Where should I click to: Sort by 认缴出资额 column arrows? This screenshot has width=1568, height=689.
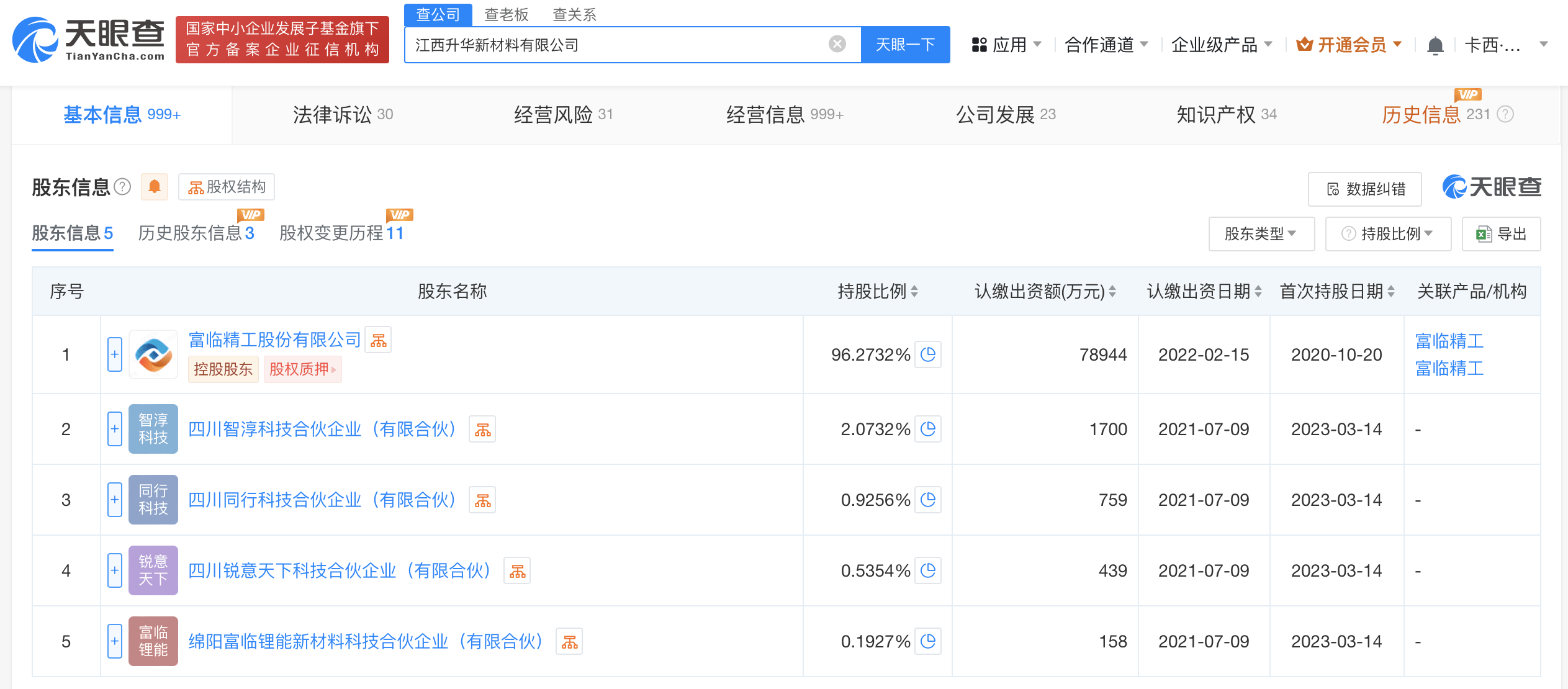[x=1112, y=291]
